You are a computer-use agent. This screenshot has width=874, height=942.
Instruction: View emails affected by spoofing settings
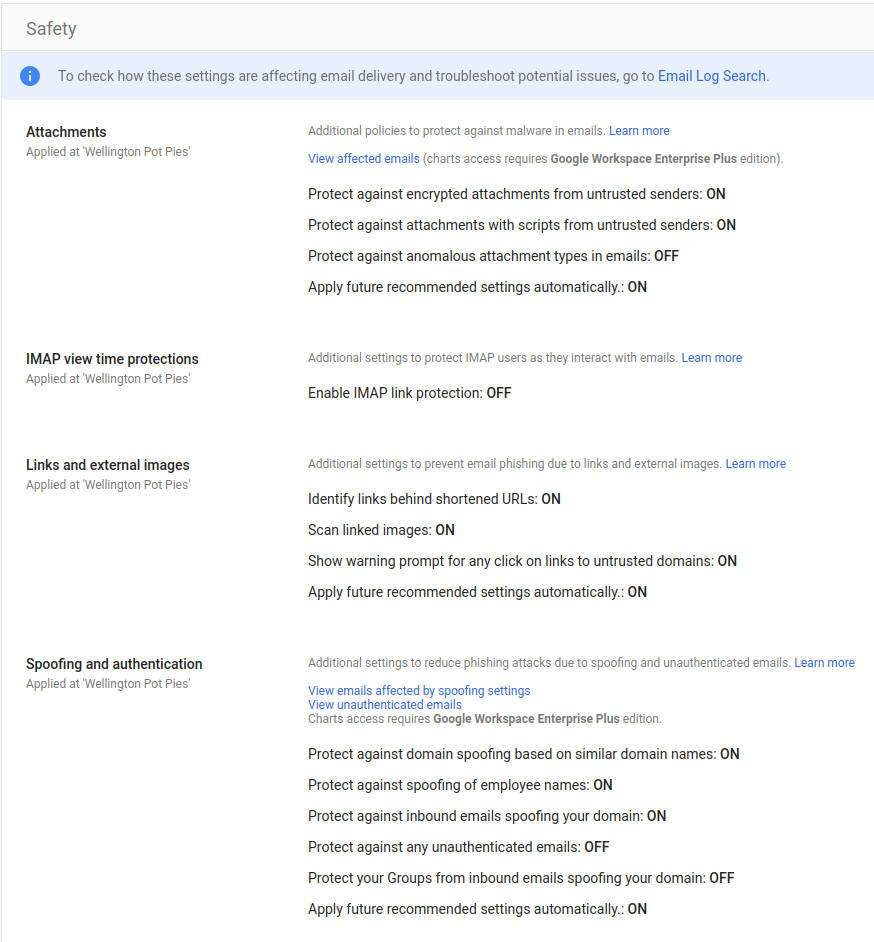(x=419, y=690)
